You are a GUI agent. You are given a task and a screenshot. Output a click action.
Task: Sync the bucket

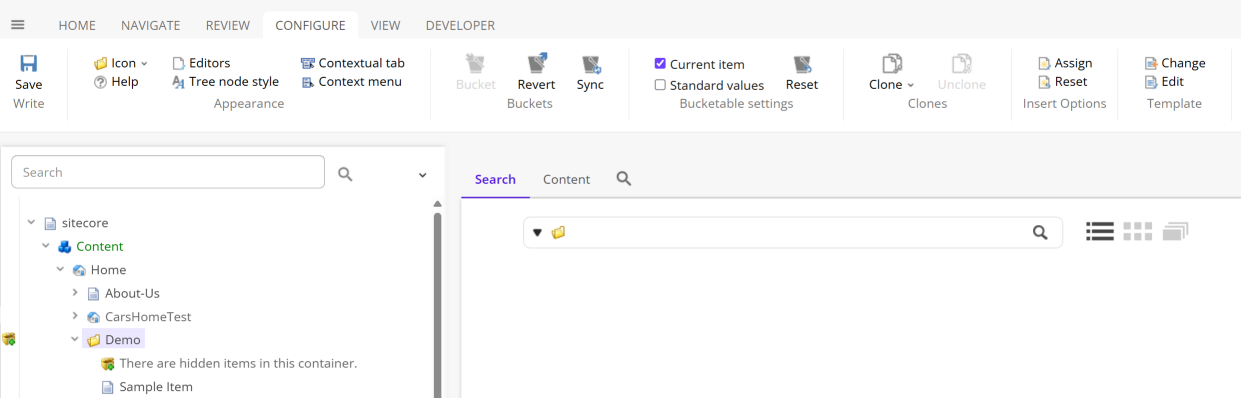click(x=590, y=73)
